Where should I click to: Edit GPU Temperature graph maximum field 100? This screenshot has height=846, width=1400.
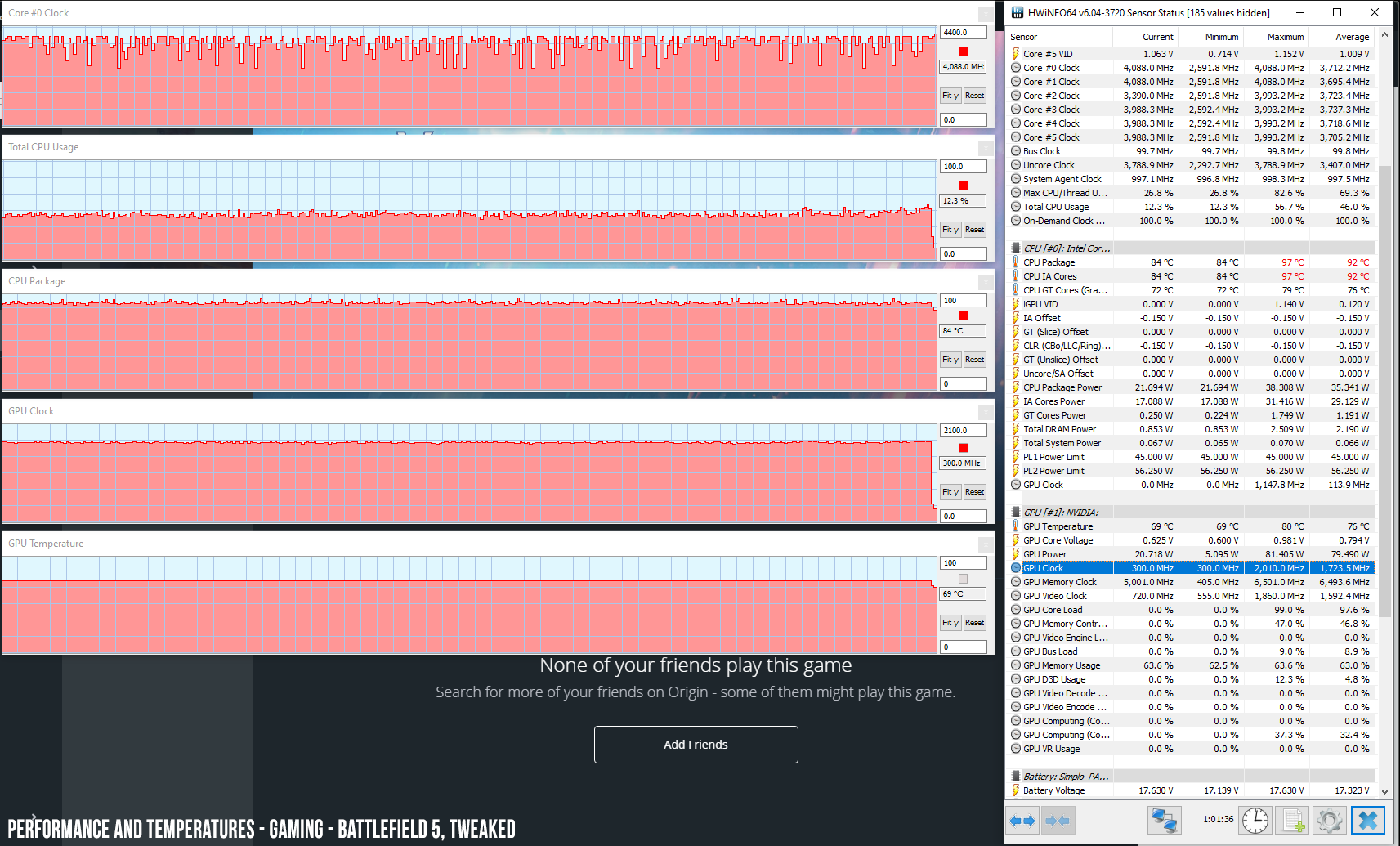pos(963,563)
